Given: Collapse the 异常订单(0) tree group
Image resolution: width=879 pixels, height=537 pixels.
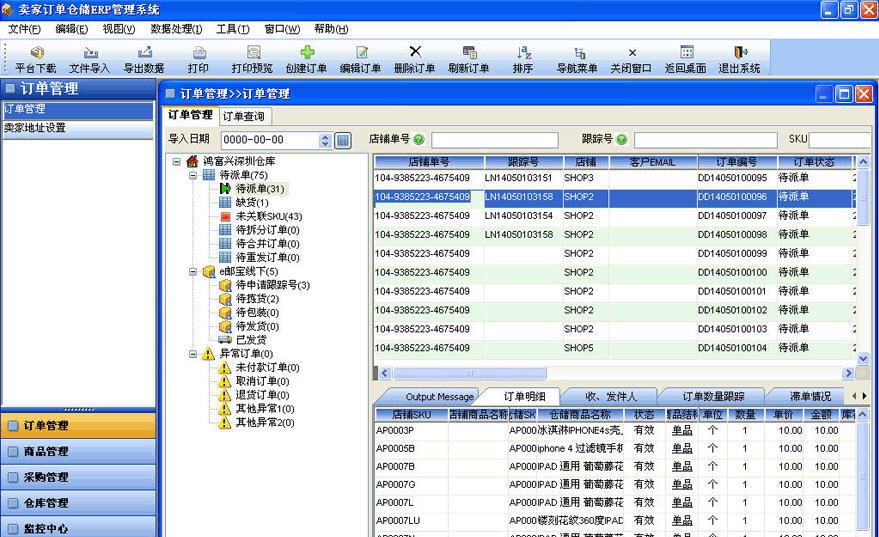Looking at the screenshot, I should point(193,354).
